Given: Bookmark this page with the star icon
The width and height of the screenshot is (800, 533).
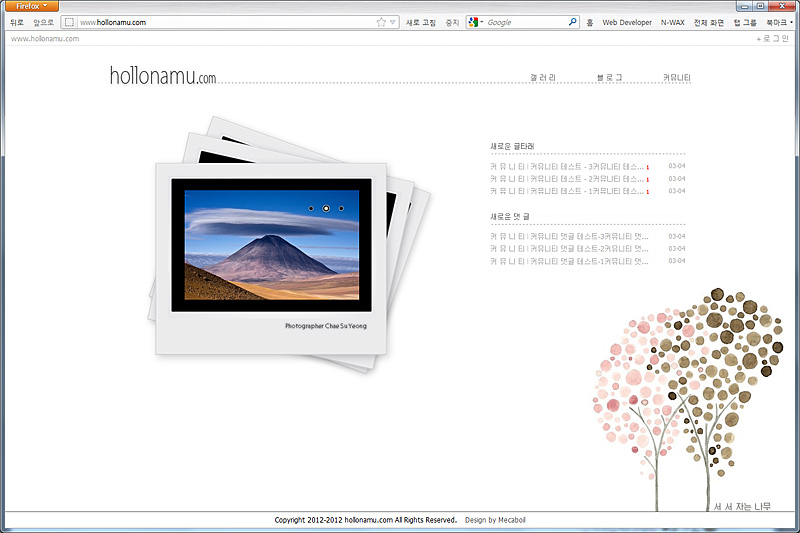Looking at the screenshot, I should pyautogui.click(x=381, y=22).
